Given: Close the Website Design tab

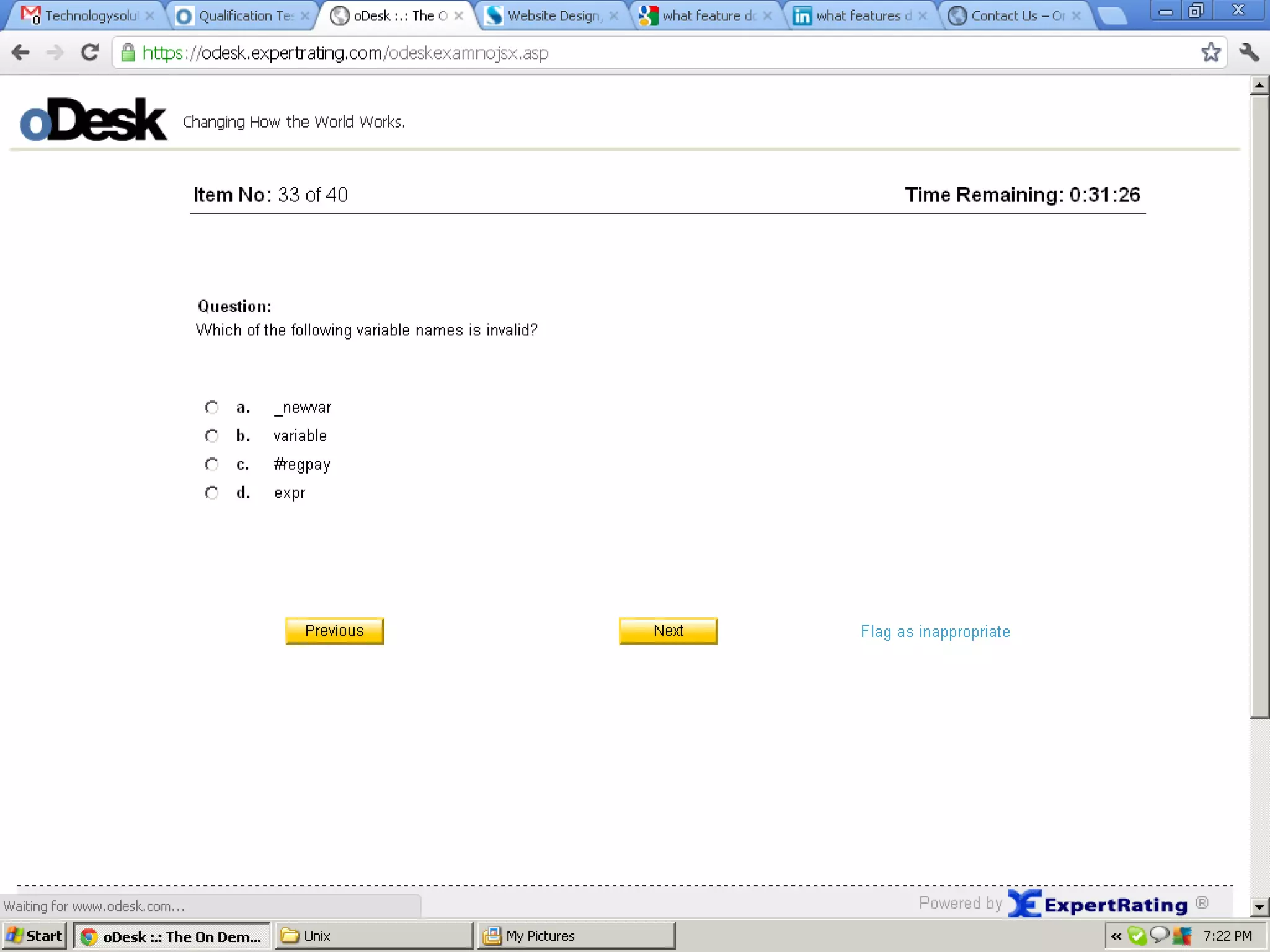Looking at the screenshot, I should (x=614, y=16).
